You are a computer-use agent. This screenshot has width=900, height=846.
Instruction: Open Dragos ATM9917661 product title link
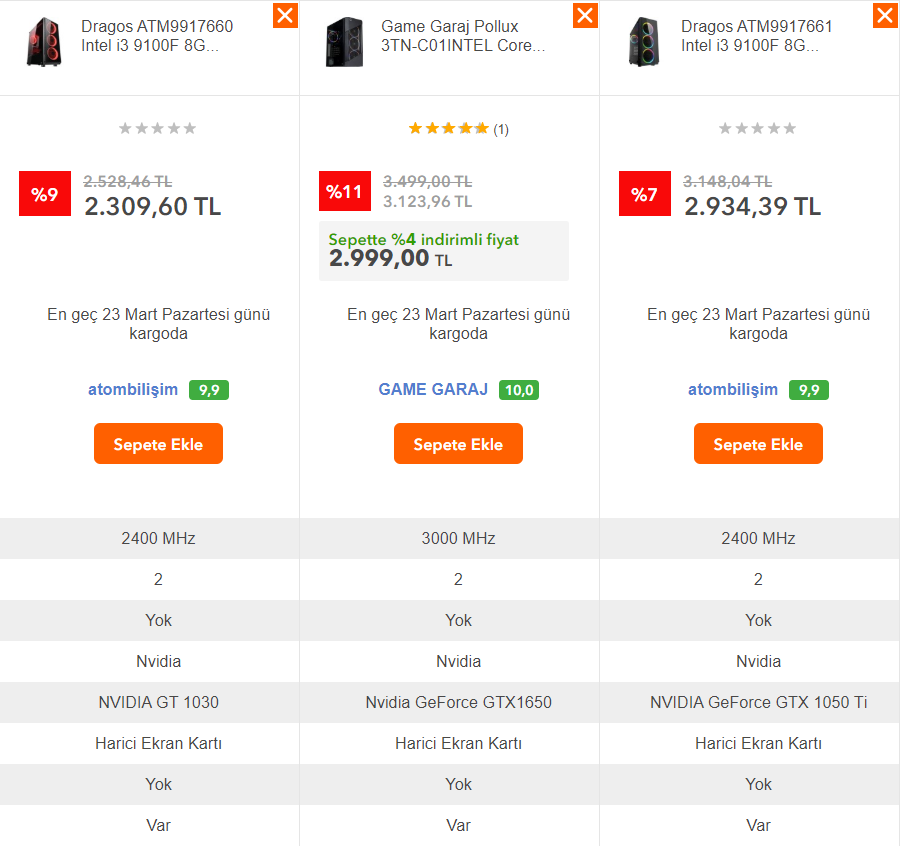[x=757, y=36]
